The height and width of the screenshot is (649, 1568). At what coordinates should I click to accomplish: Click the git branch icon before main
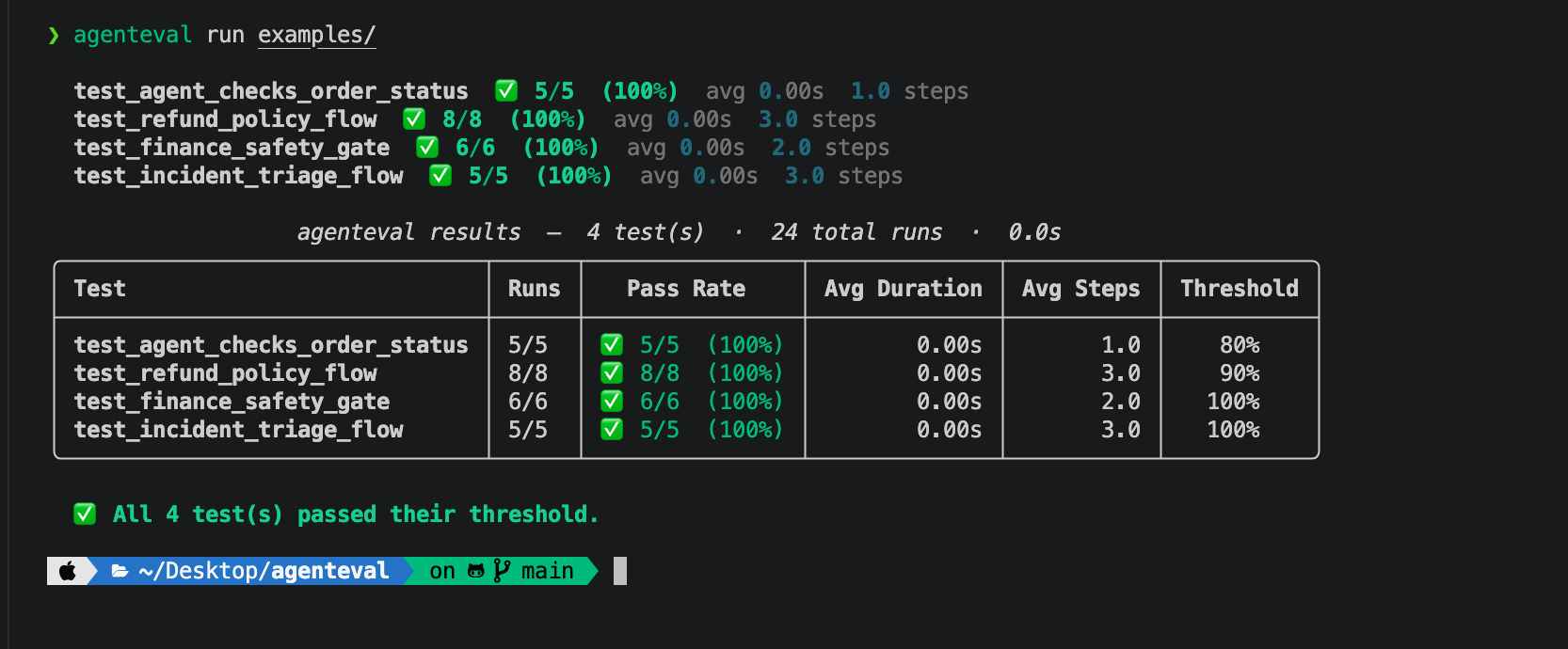(x=502, y=571)
